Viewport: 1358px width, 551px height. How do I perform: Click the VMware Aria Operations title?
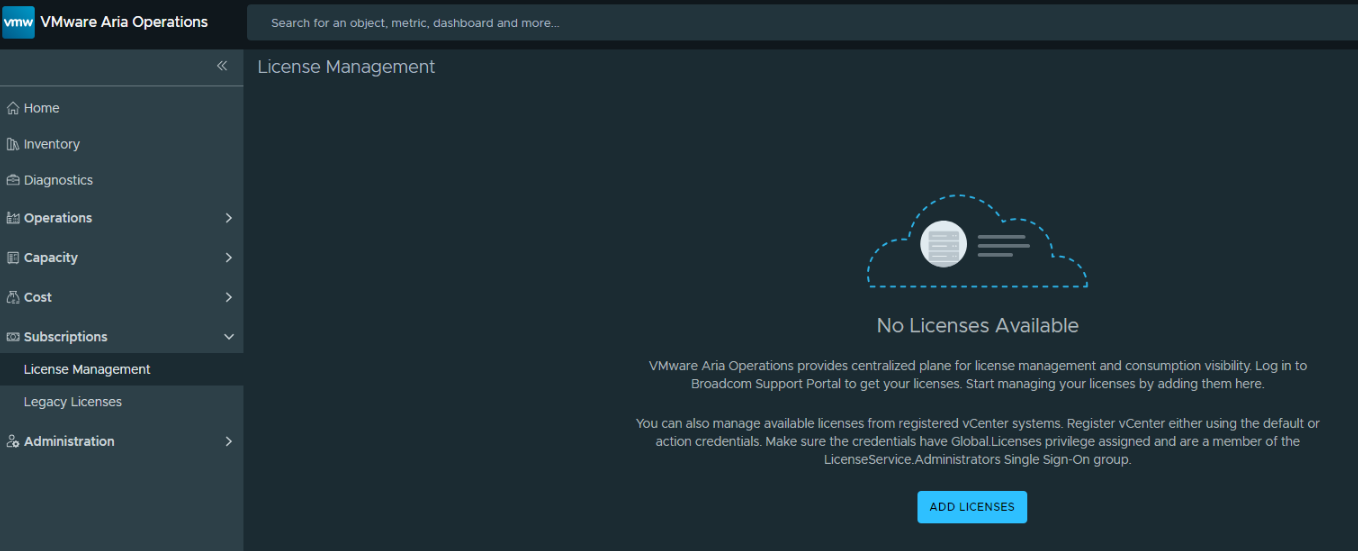click(x=124, y=22)
